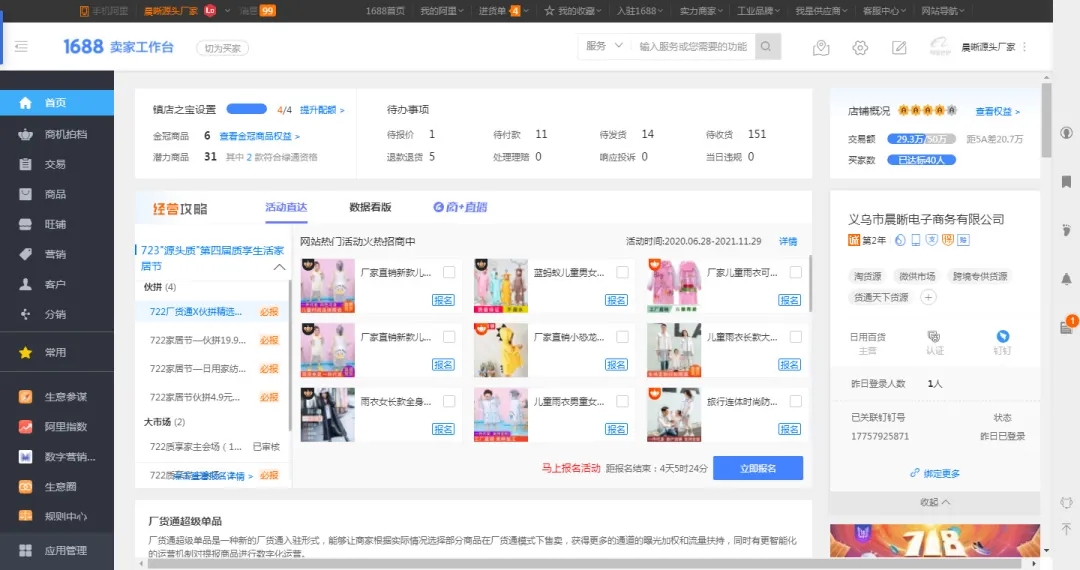
Task: Check the box for 儿童雨衣长款大 product
Action: click(x=796, y=337)
